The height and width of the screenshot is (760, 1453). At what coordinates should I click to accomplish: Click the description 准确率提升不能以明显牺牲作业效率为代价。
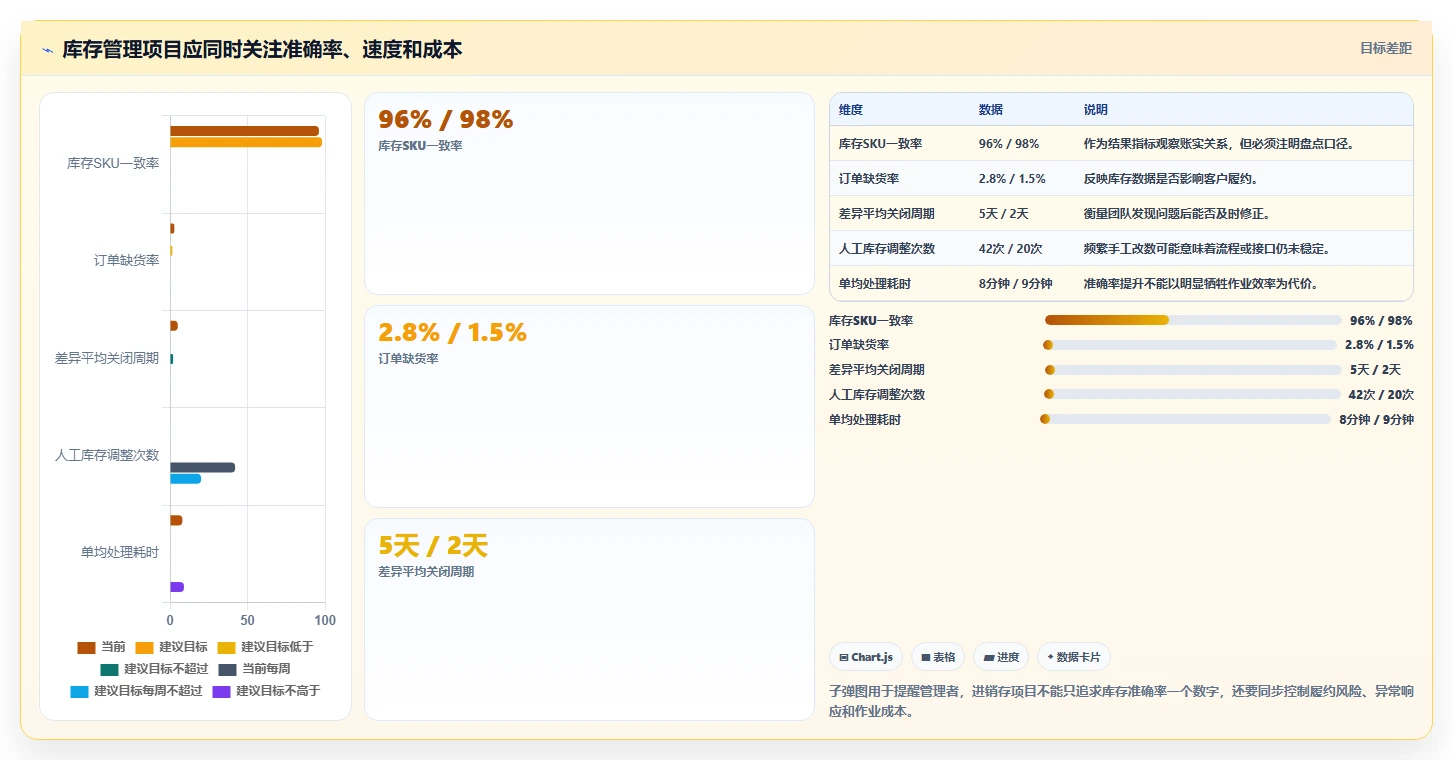[x=1201, y=284]
